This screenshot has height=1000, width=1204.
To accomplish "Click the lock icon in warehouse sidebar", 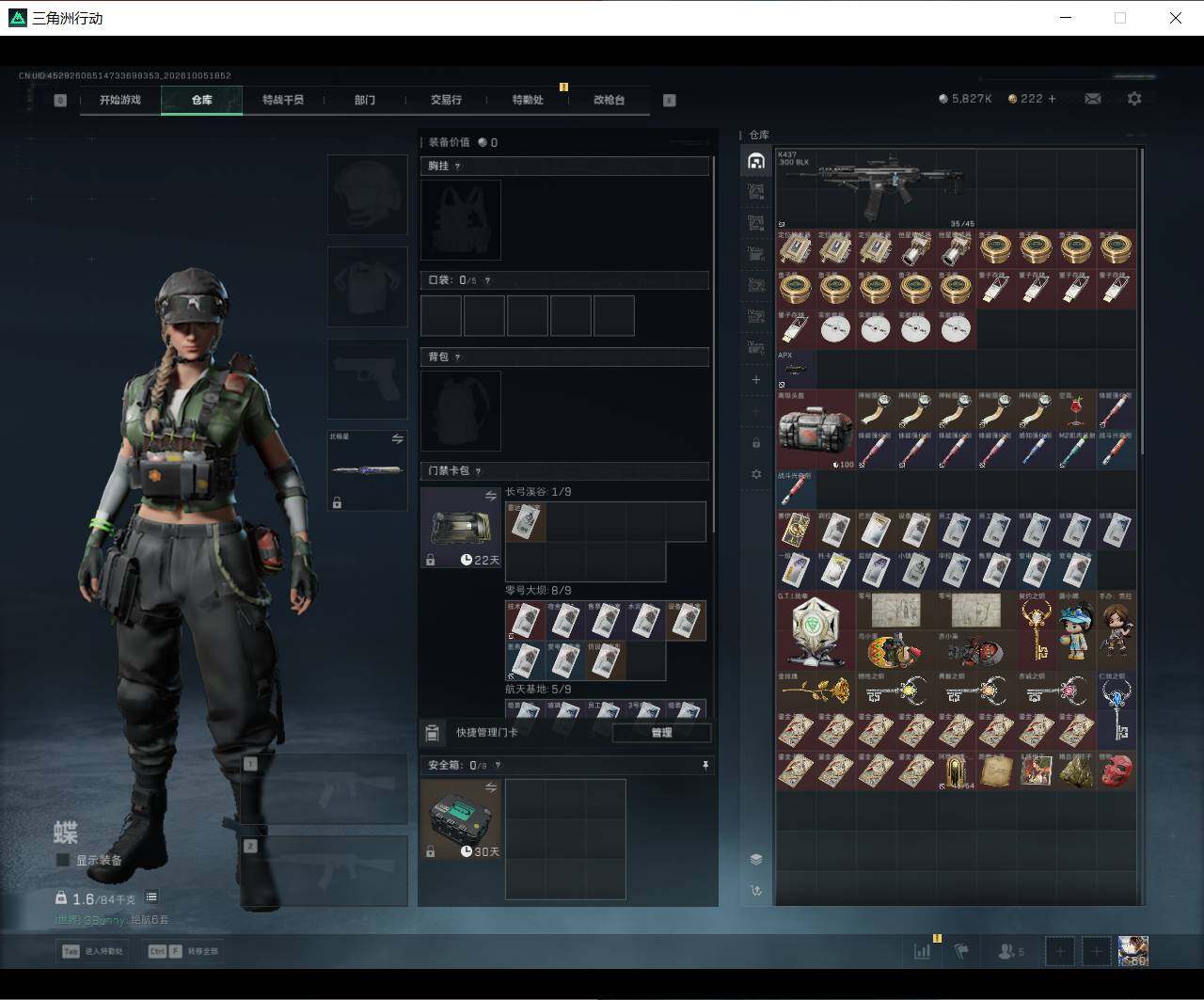I will click(756, 442).
